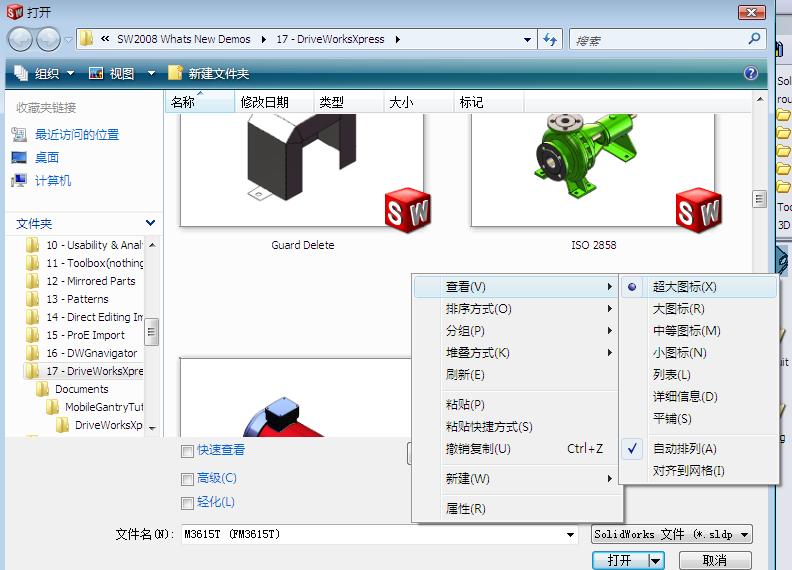Open the 组织 dropdown arrow

tap(70, 73)
